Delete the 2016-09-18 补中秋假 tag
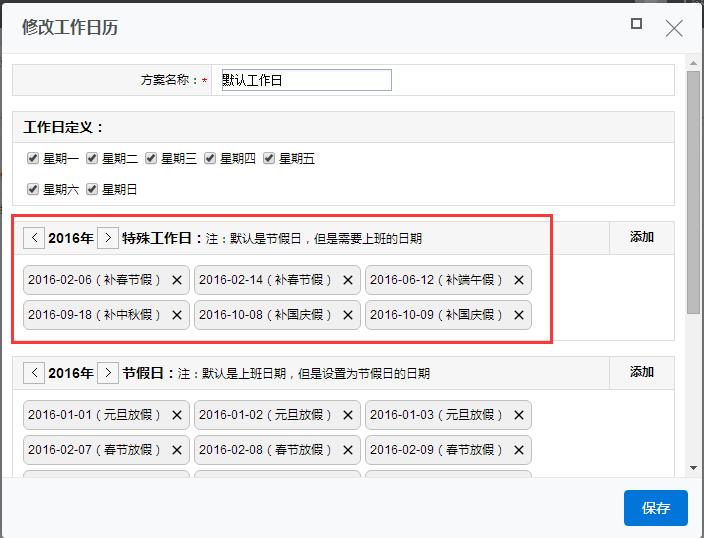 177,315
